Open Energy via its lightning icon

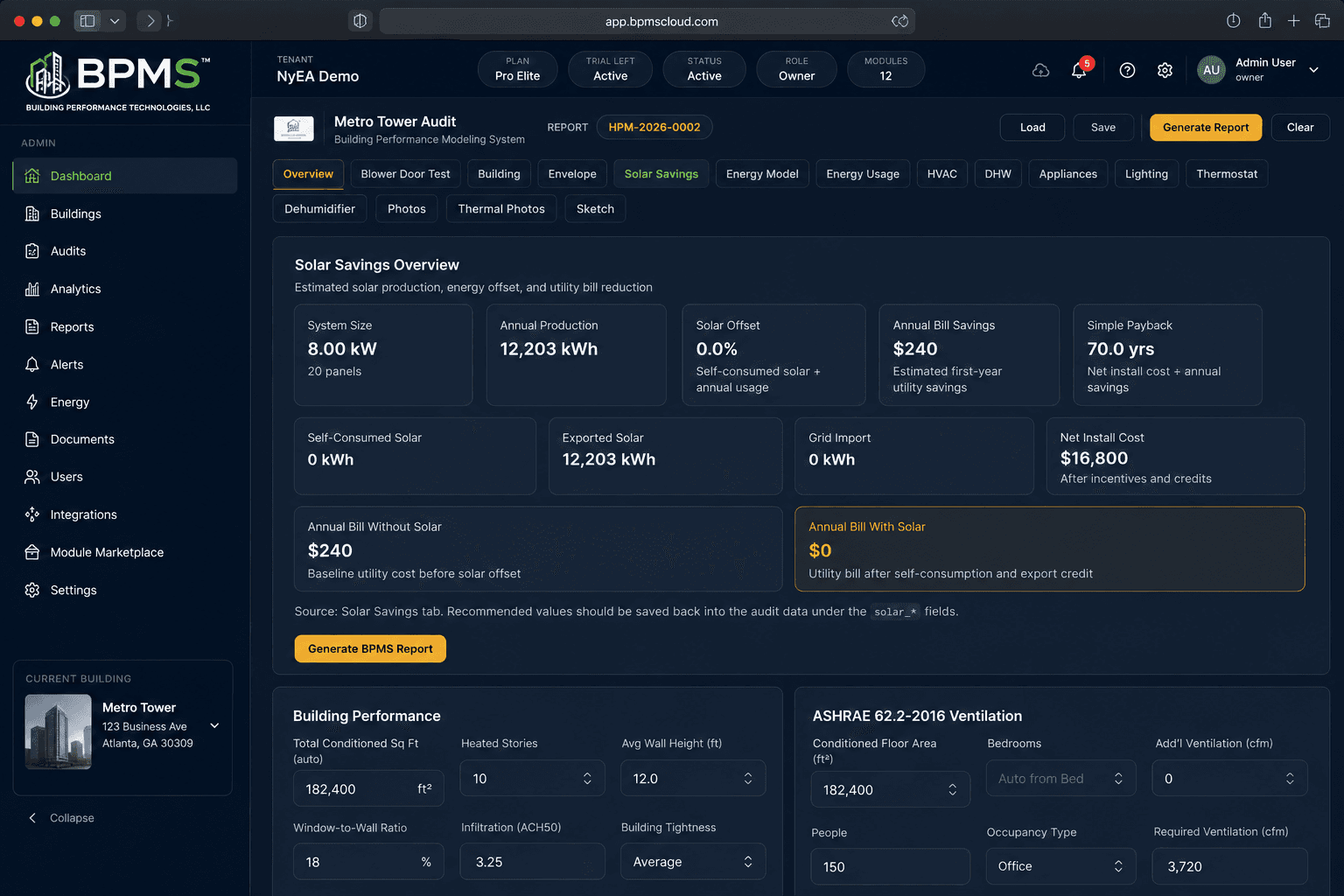tap(32, 402)
